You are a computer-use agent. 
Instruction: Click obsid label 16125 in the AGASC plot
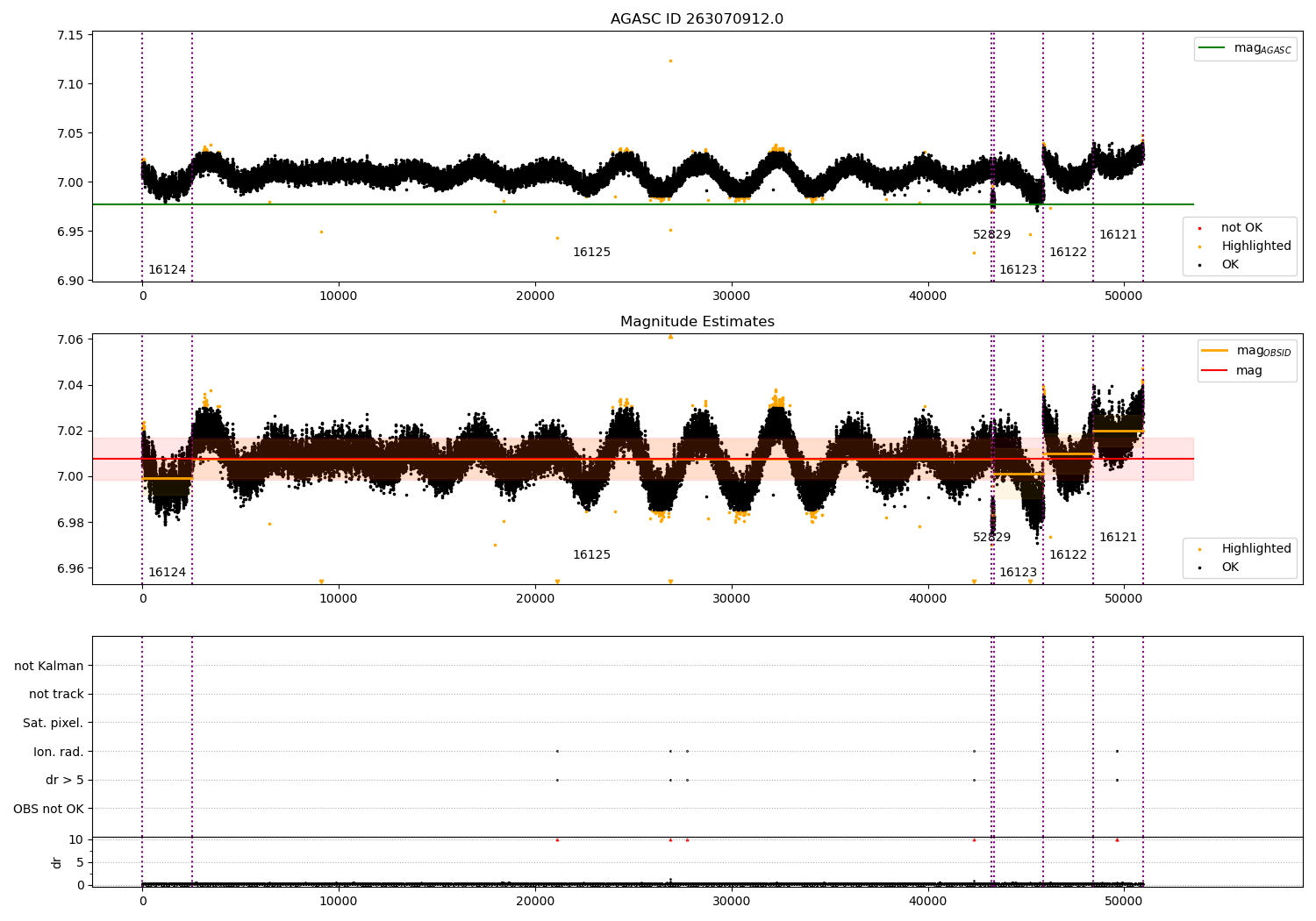591,253
